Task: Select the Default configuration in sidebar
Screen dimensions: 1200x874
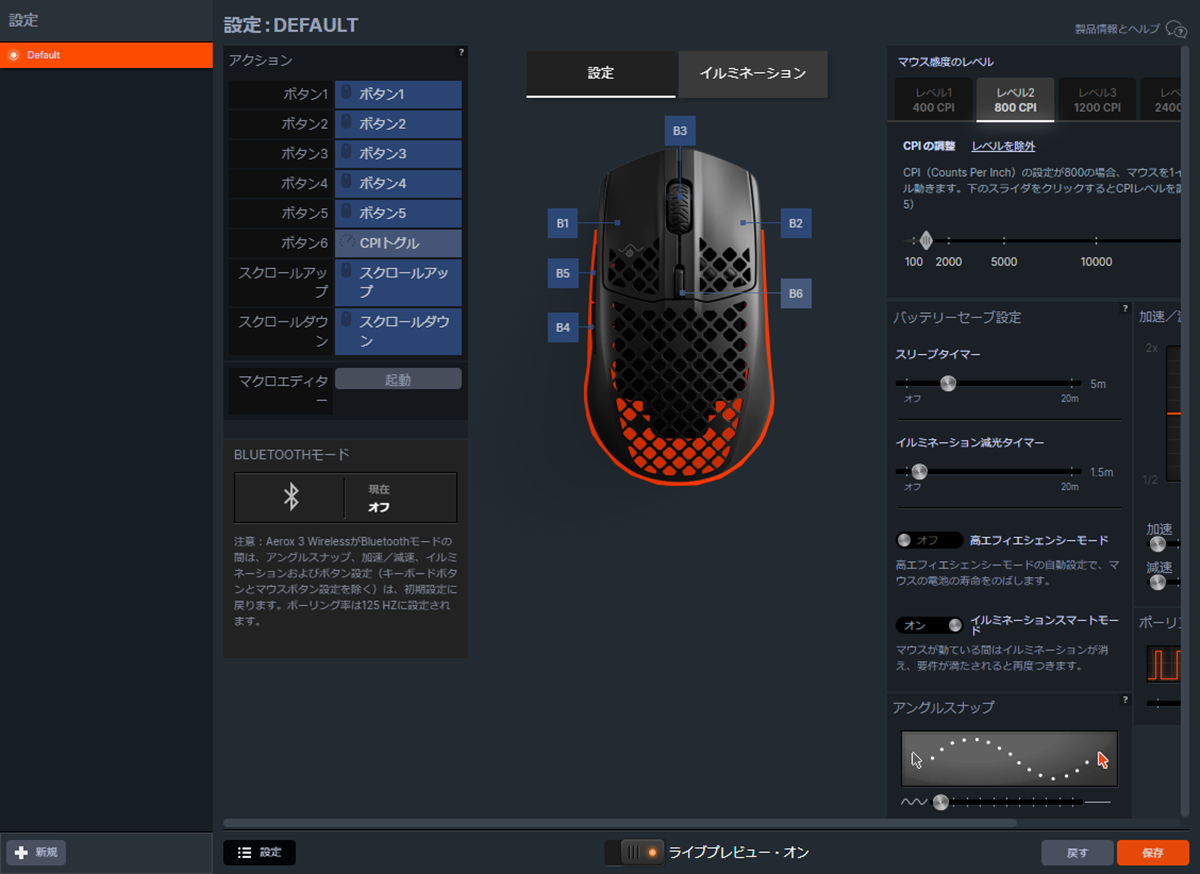Action: (x=106, y=55)
